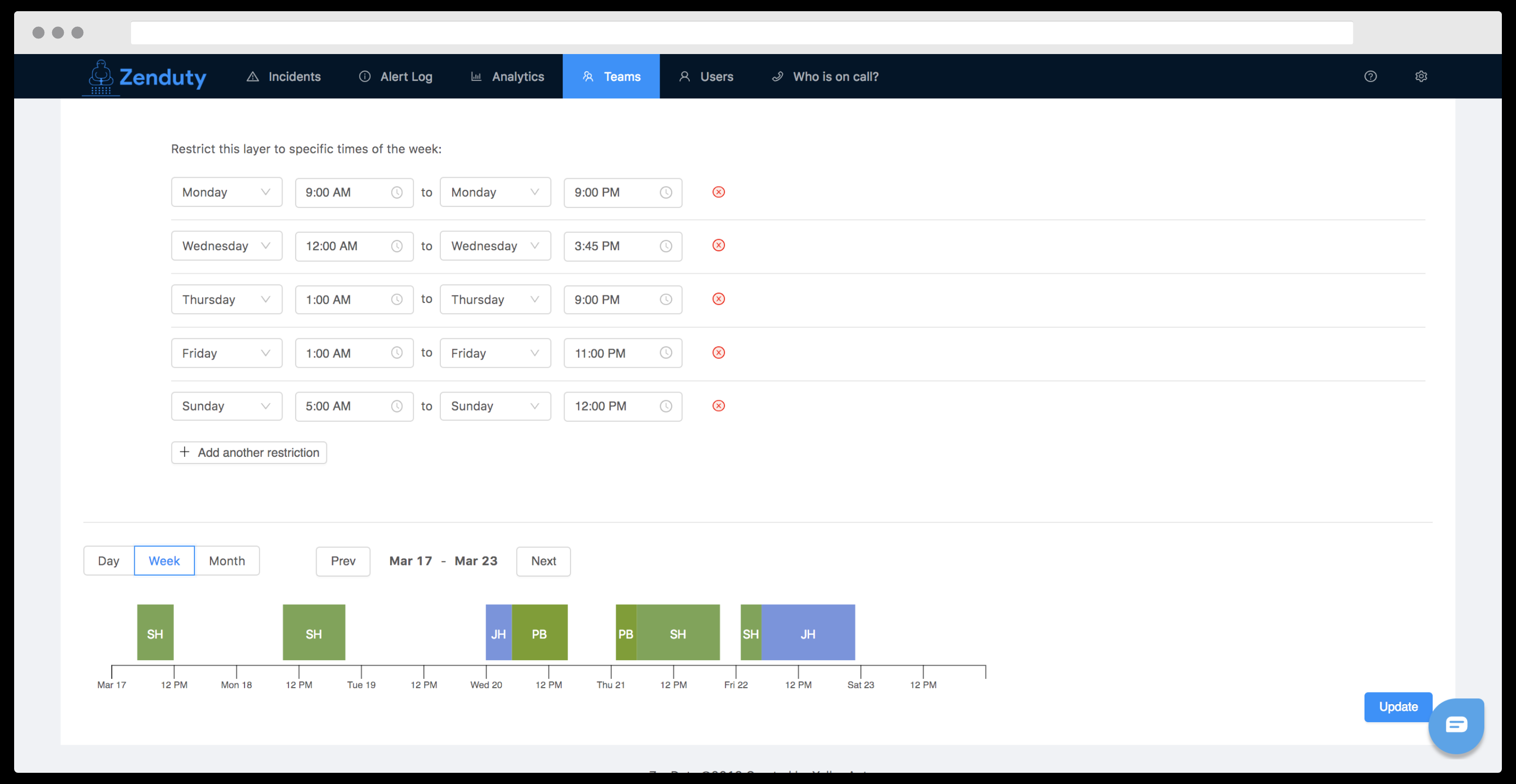Viewport: 1516px width, 784px height.
Task: Select the PB shift block on Wed 20
Action: tap(540, 633)
